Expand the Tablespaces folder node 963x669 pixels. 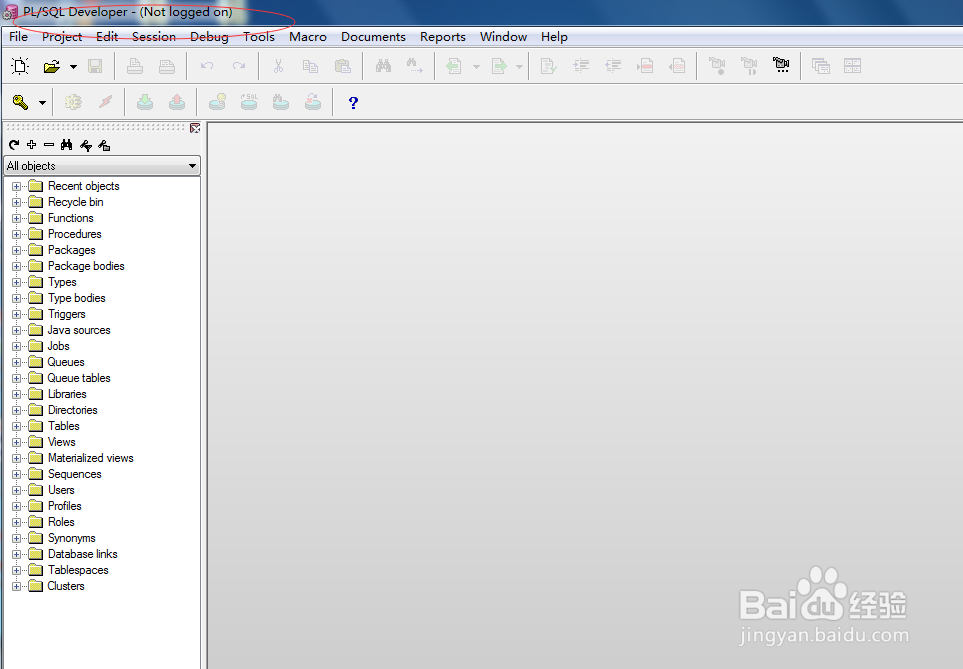17,570
